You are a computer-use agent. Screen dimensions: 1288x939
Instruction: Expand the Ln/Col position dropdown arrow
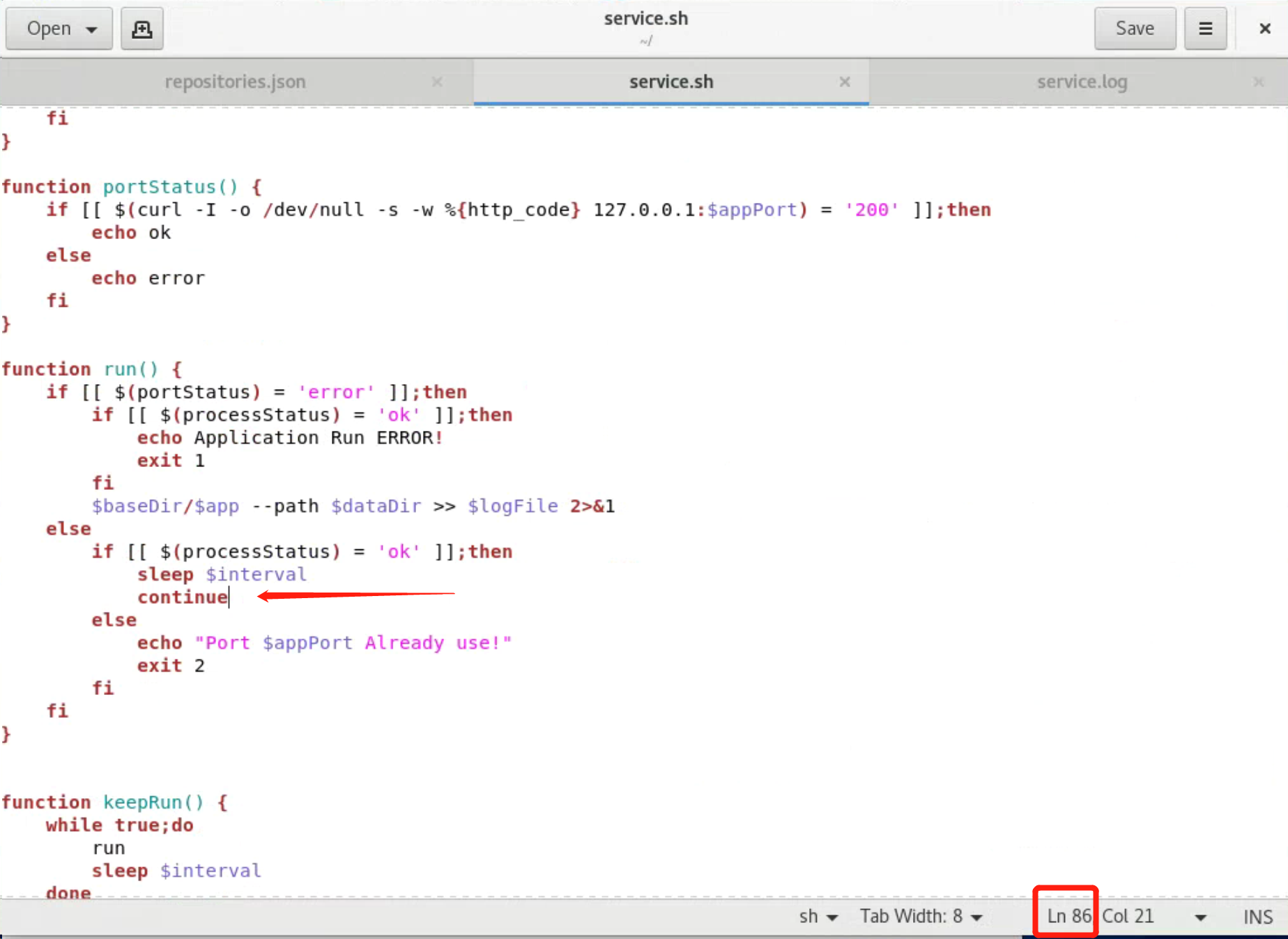point(1200,917)
